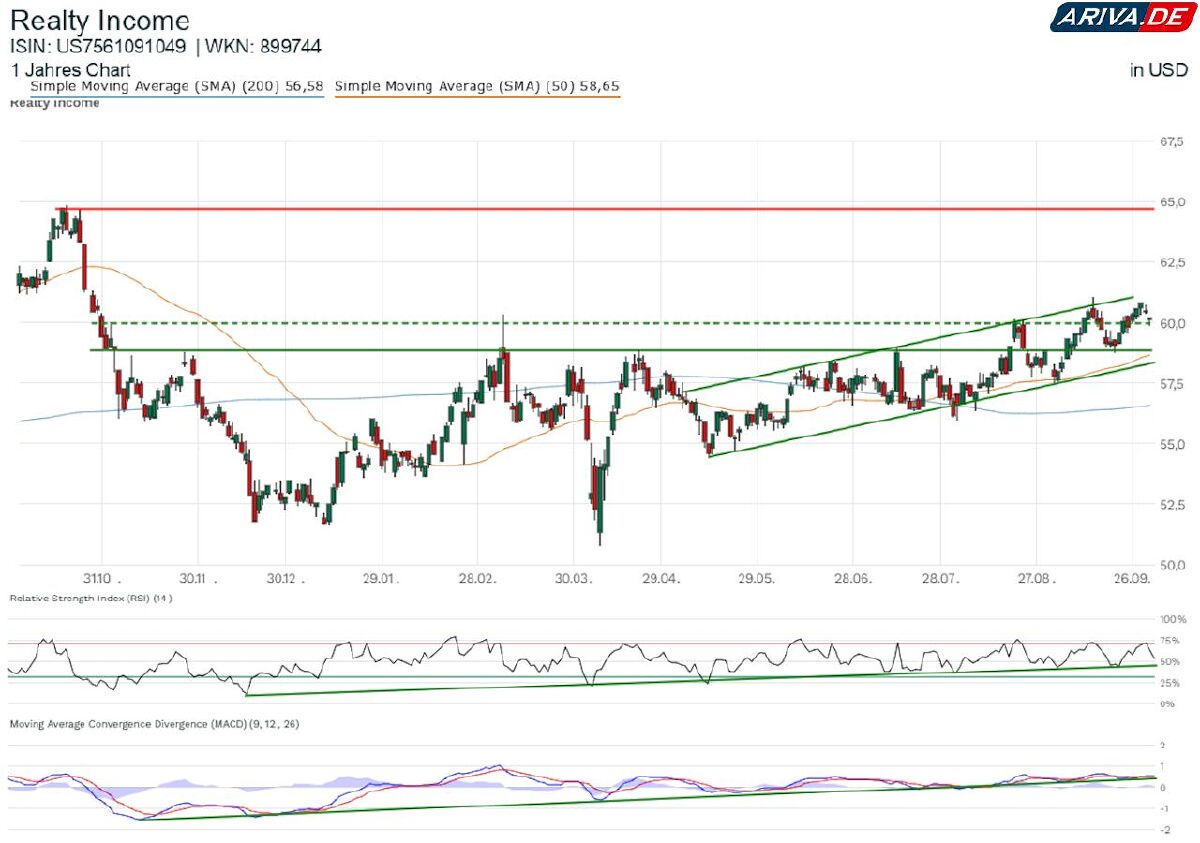Click the 57,5 price axis label

(1173, 383)
